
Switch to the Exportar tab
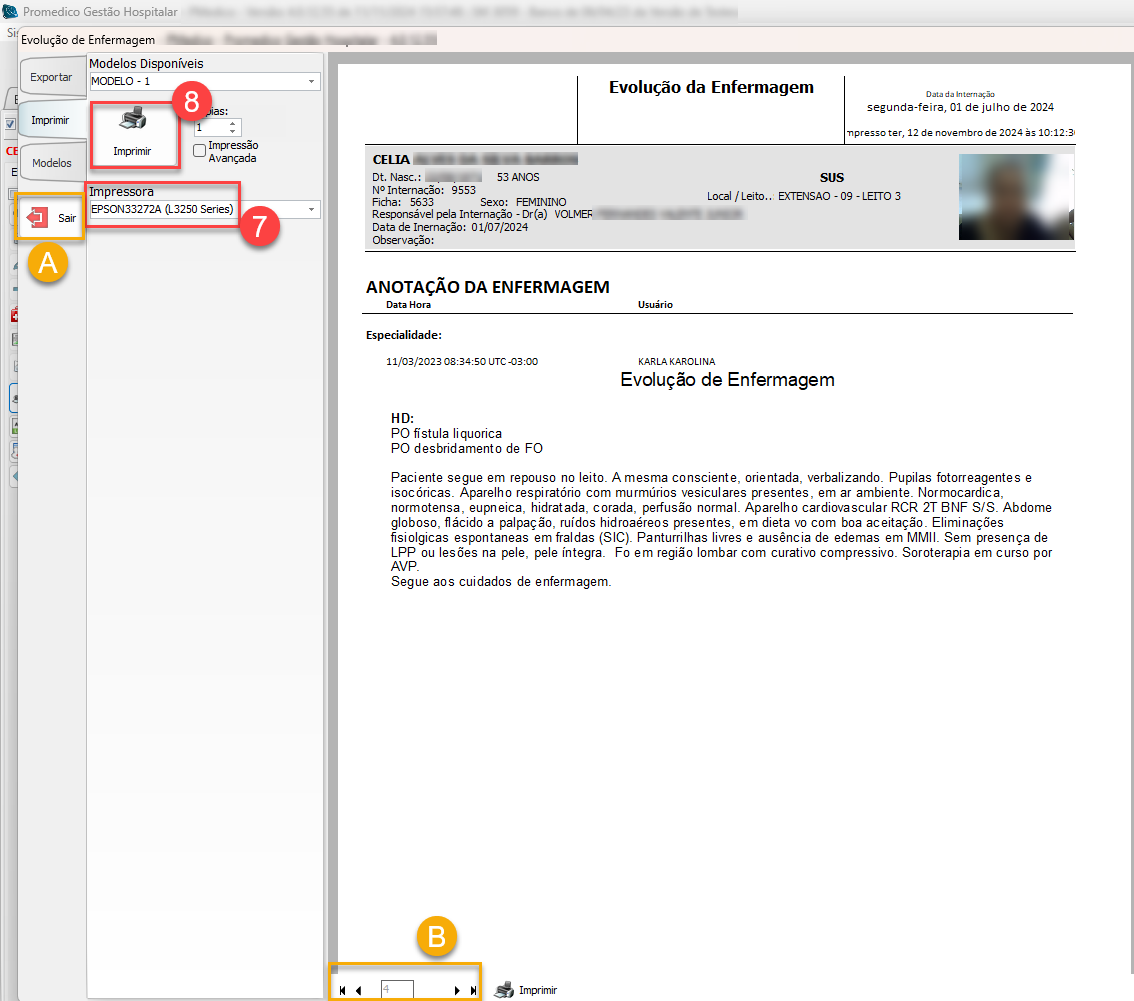coord(51,76)
